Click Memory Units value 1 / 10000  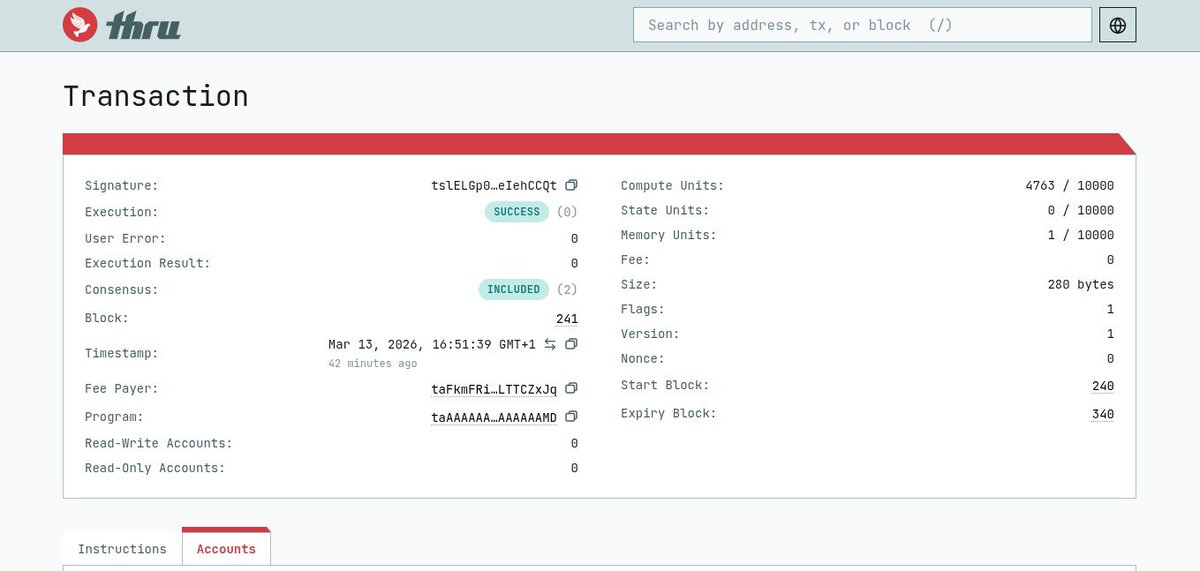pyautogui.click(x=1081, y=235)
